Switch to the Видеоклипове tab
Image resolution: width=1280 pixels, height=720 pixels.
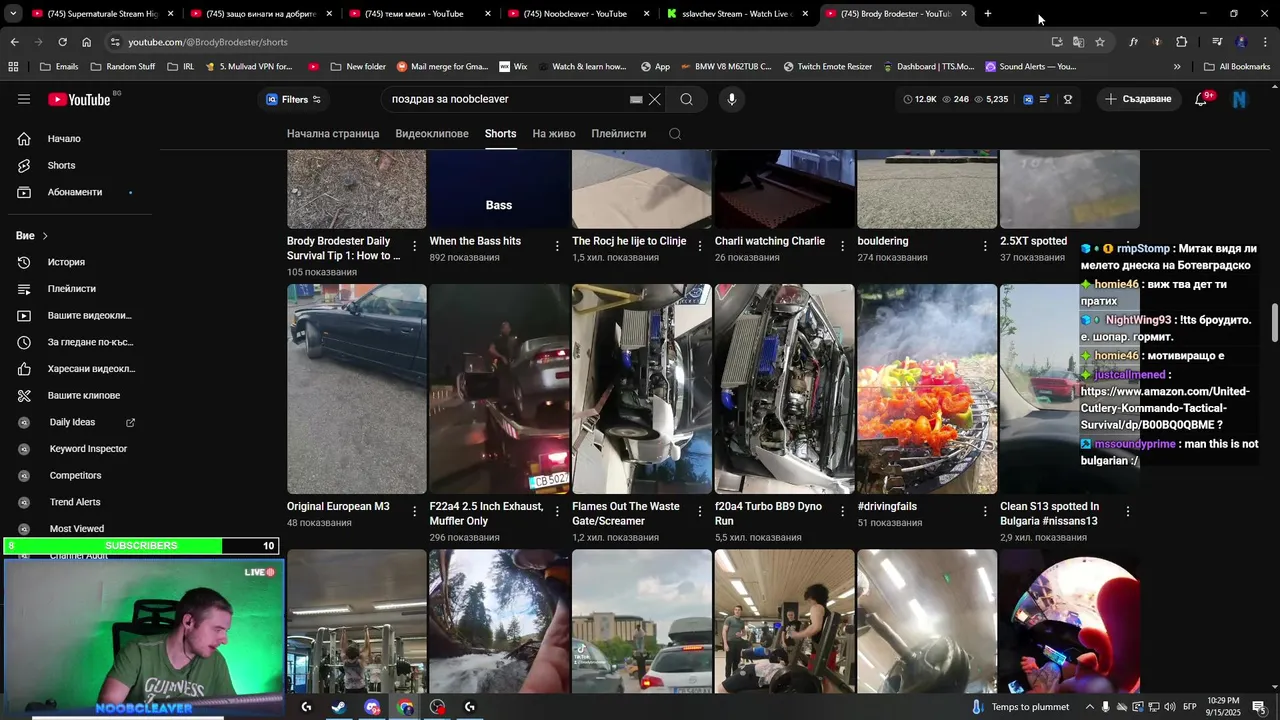432,134
